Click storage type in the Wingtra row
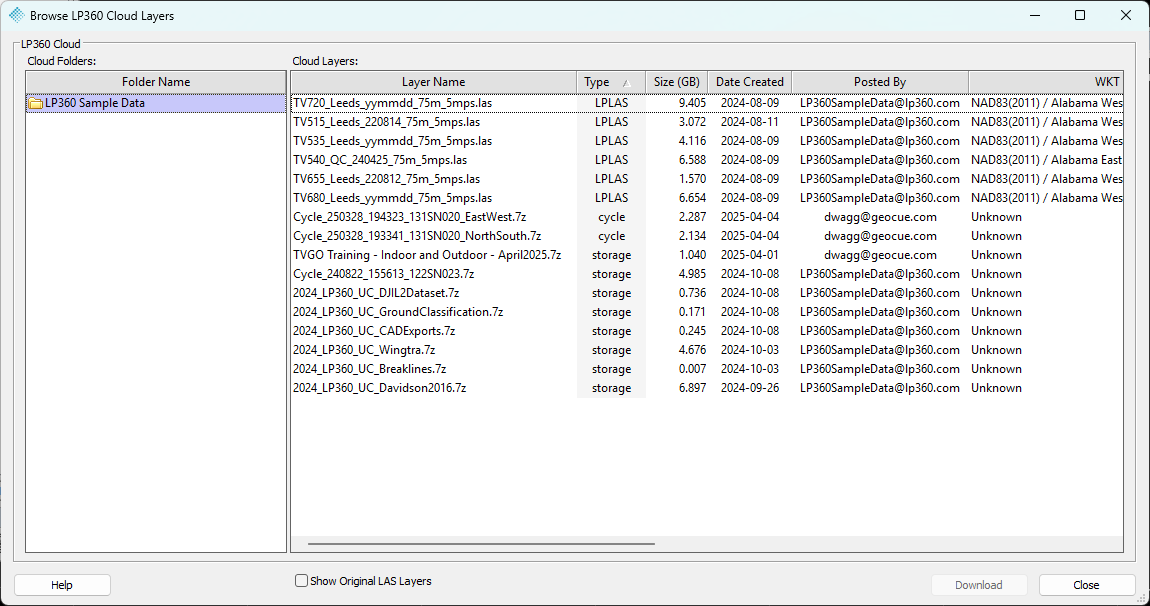Viewport: 1150px width, 606px height. (612, 351)
